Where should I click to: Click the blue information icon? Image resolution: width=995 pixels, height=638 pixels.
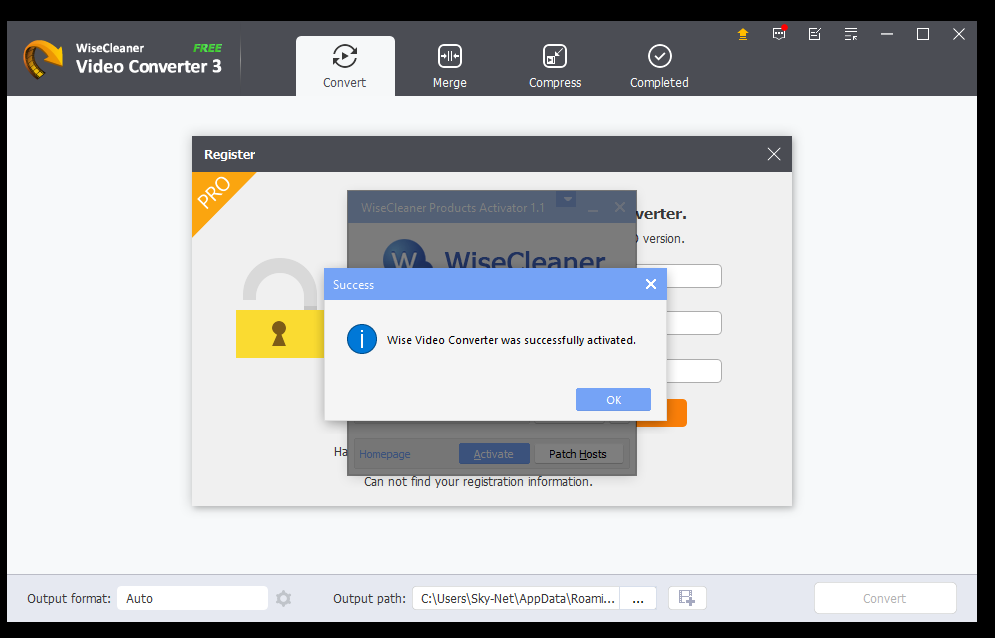(362, 339)
